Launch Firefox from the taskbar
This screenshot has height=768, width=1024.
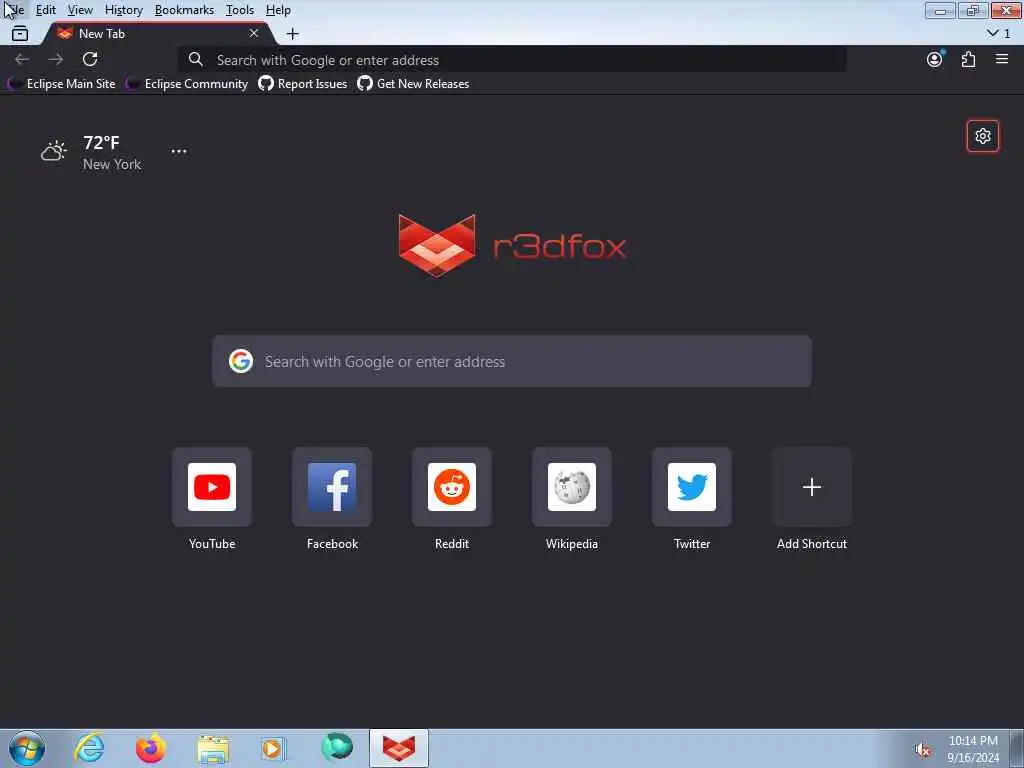tap(150, 748)
